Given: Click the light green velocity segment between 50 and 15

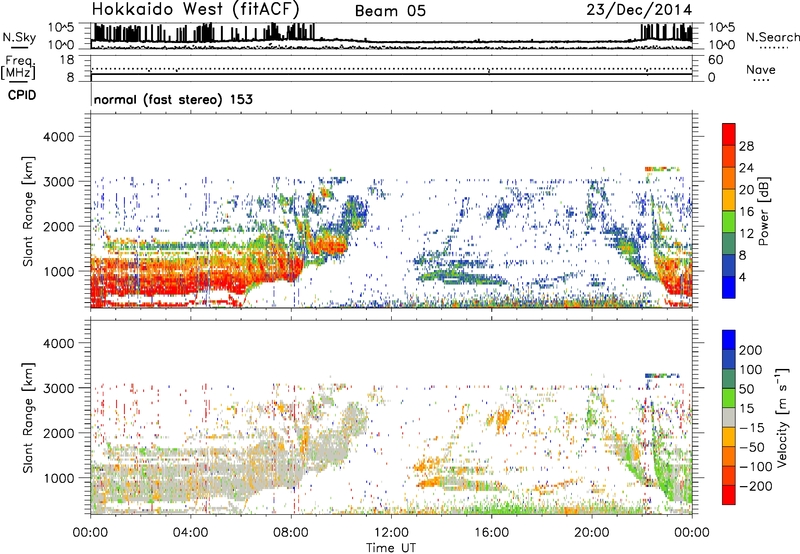Looking at the screenshot, I should 729,398.
